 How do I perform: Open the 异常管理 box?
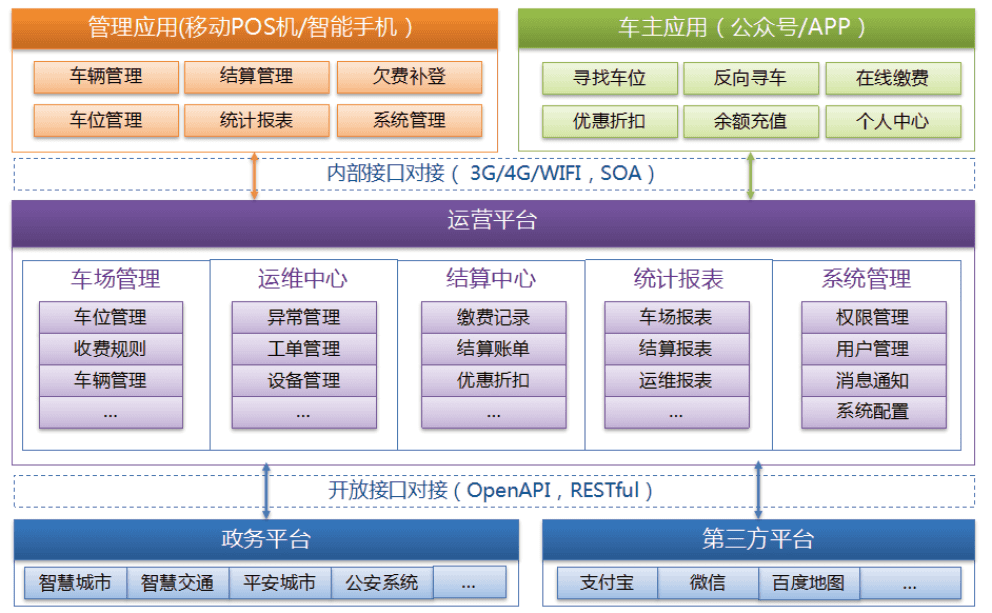pyautogui.click(x=304, y=318)
